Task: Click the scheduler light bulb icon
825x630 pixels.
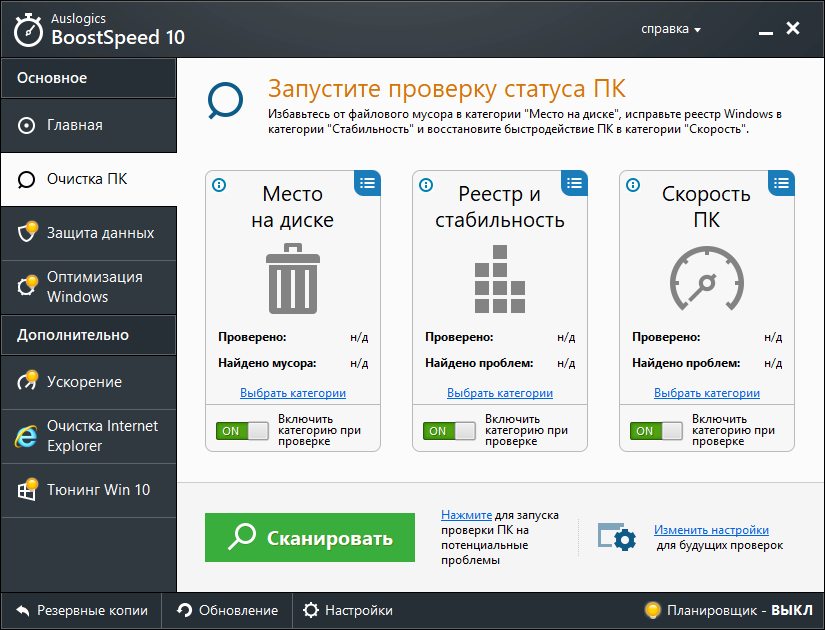Action: (652, 610)
